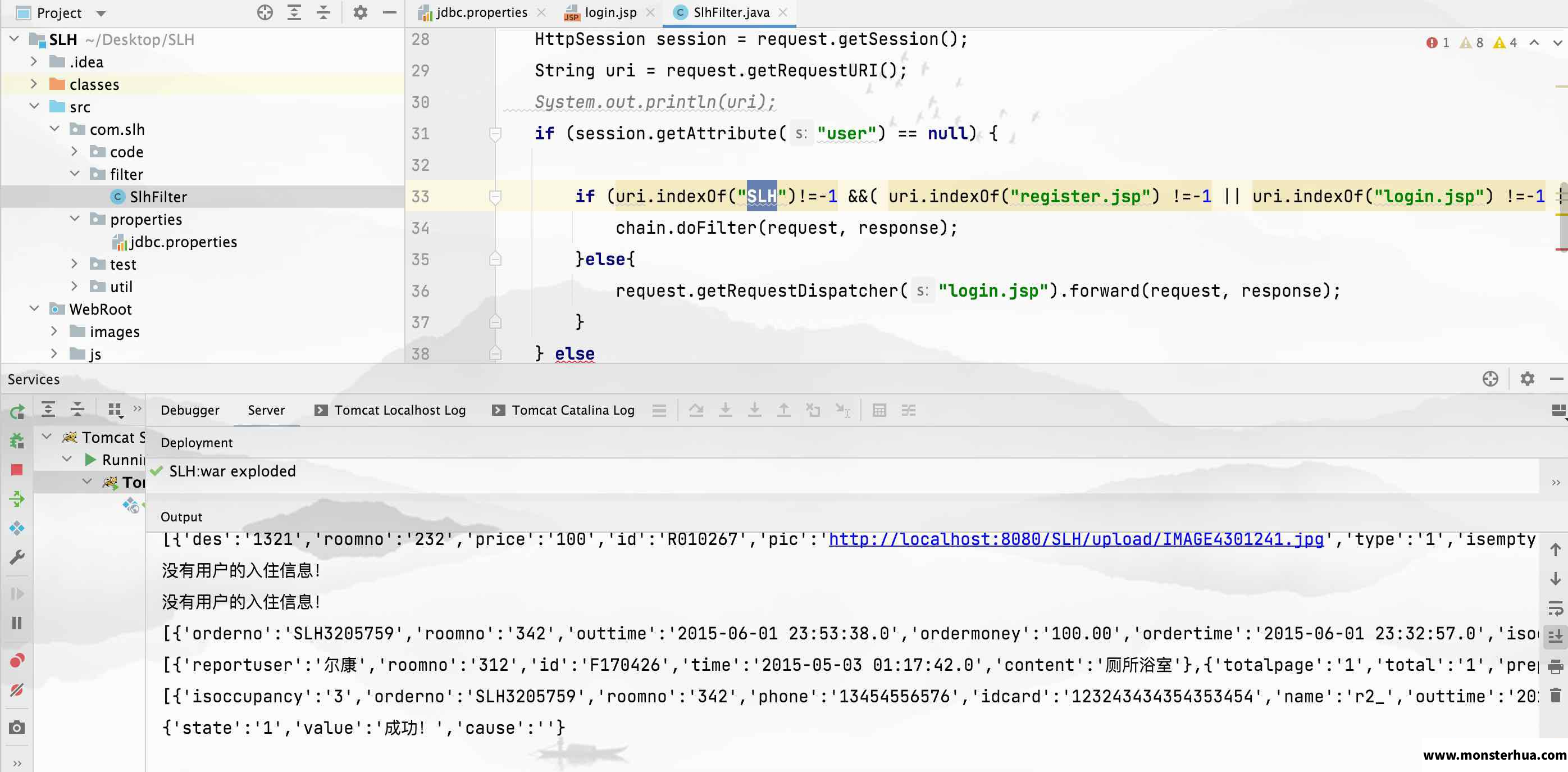The width and height of the screenshot is (1568, 772).
Task: Switch to jdbc.properties editor tab
Action: [481, 12]
